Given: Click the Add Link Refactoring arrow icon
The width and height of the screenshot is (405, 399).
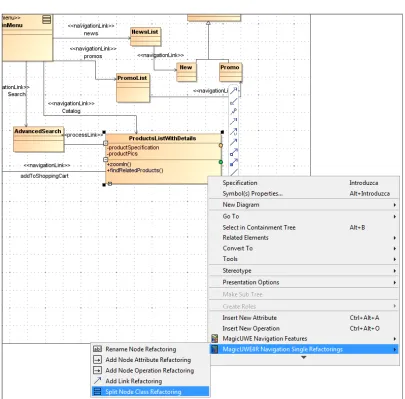Looking at the screenshot, I should (x=97, y=381).
